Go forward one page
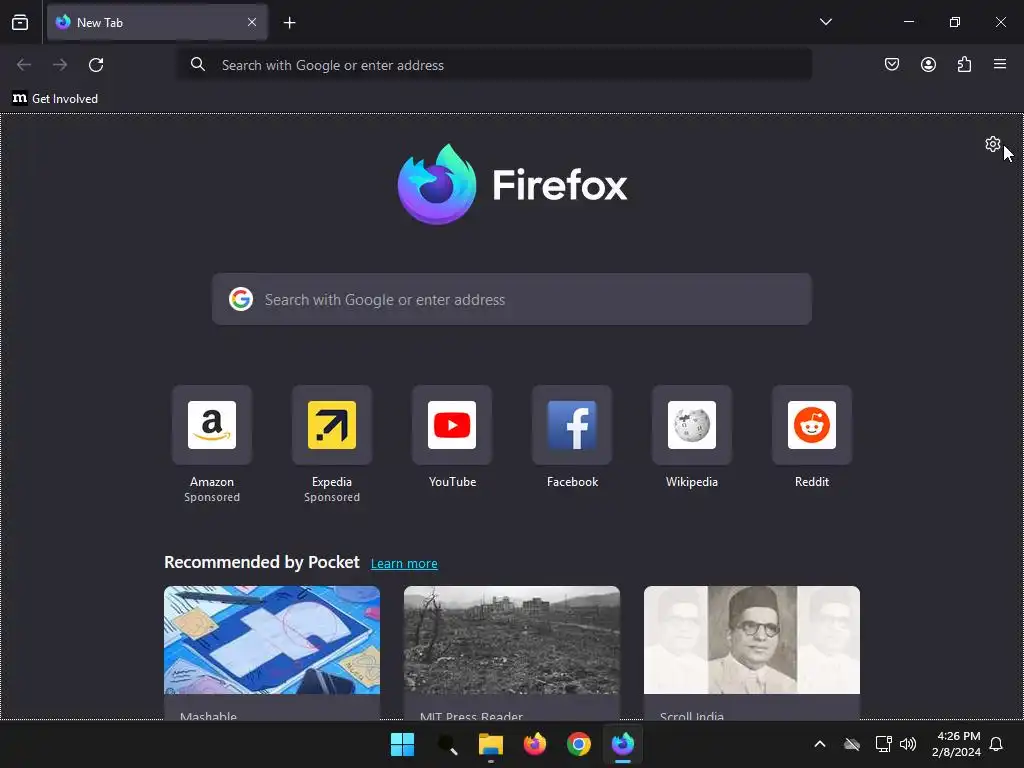 (60, 65)
